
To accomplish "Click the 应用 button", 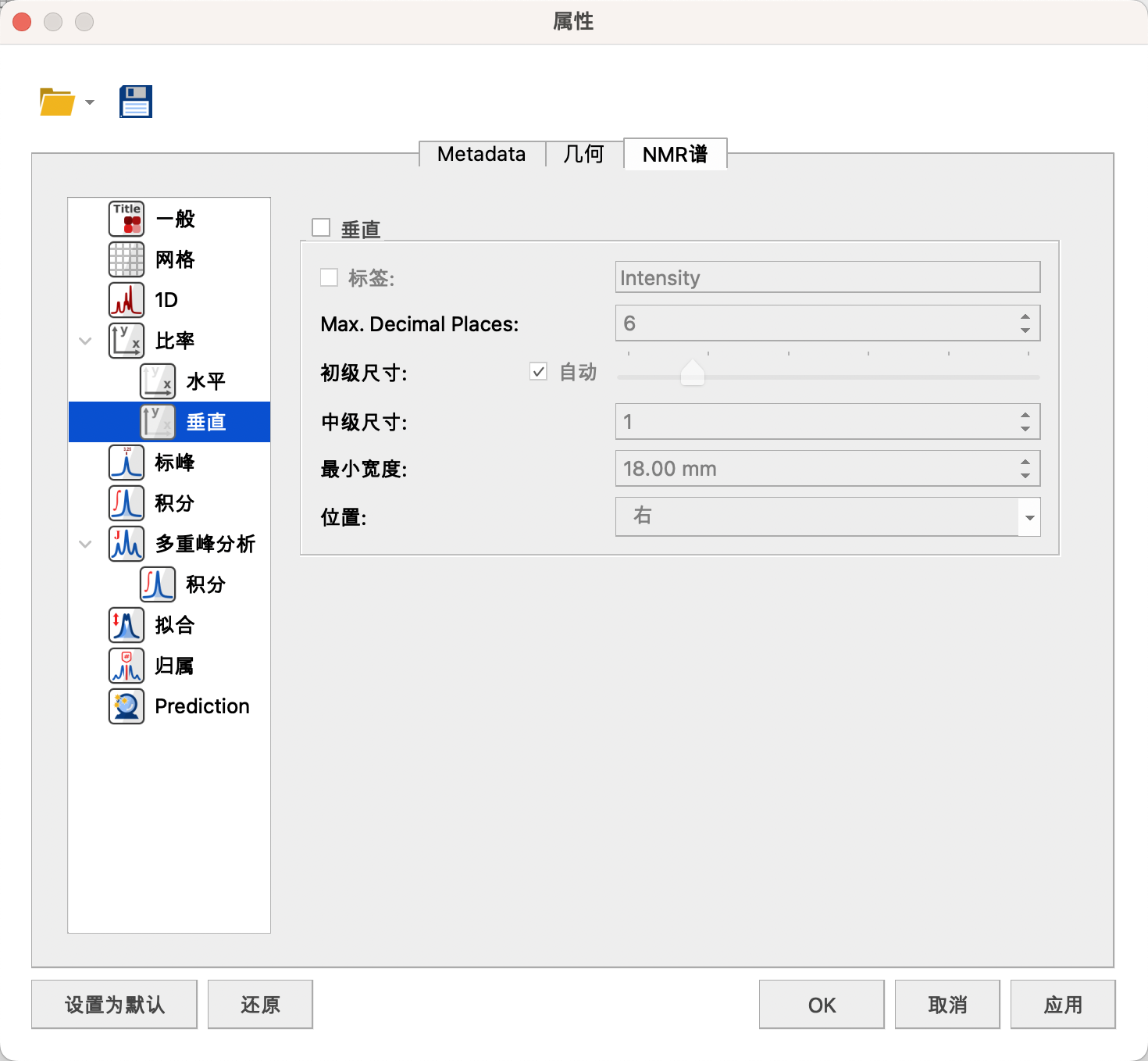I will tap(1063, 1005).
